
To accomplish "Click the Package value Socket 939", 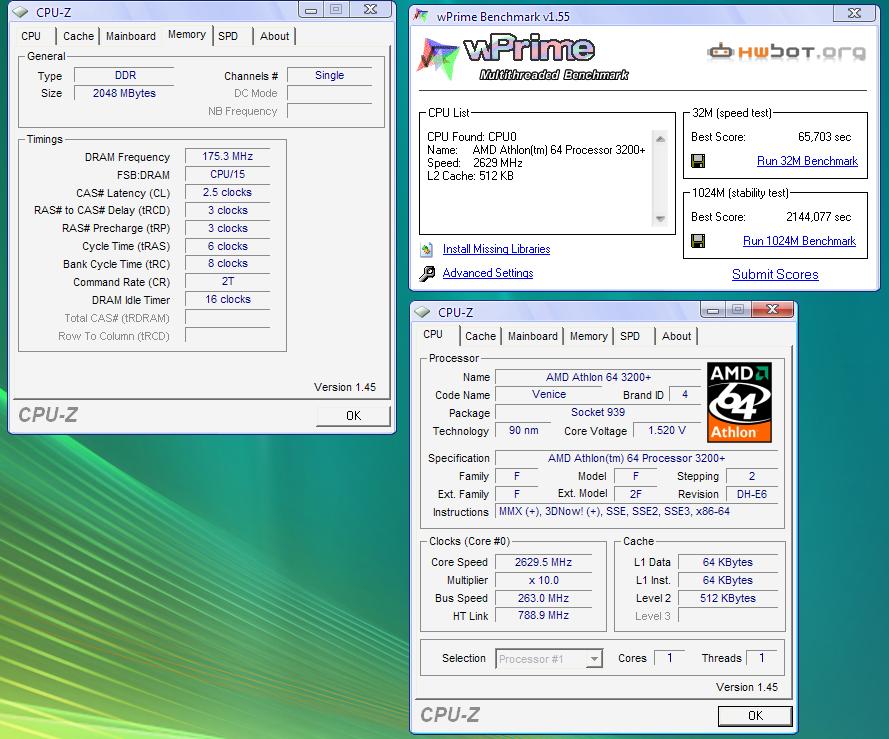I will point(598,412).
